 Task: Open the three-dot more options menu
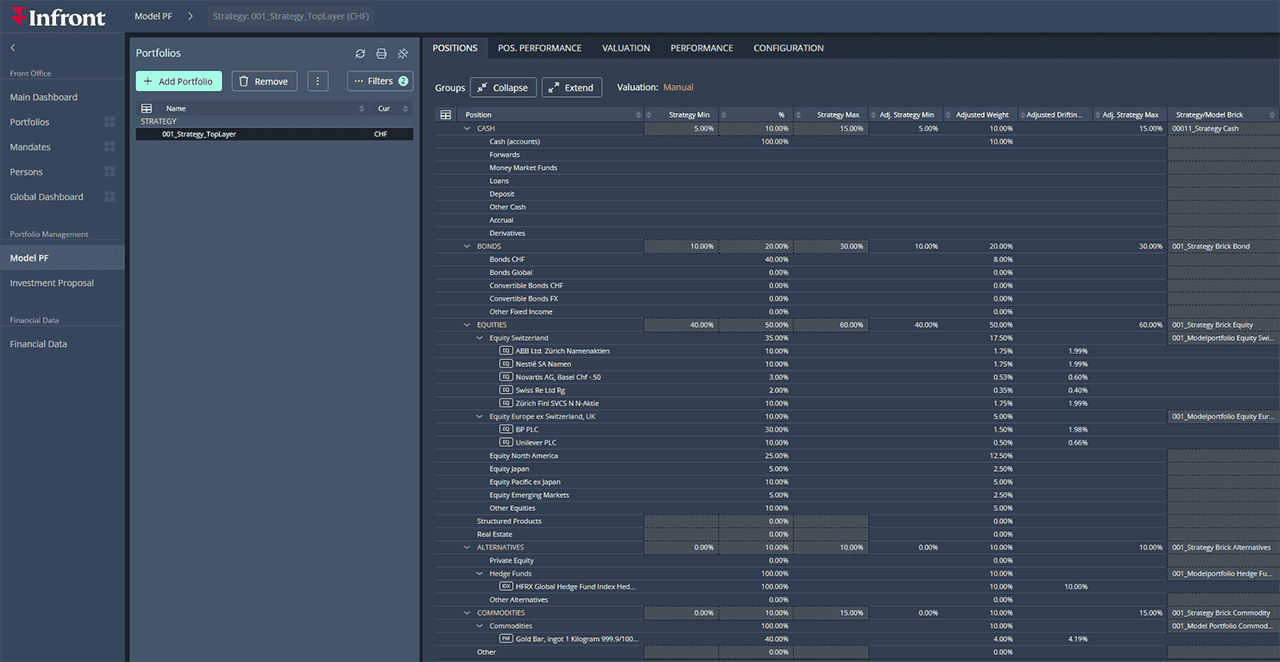click(318, 82)
